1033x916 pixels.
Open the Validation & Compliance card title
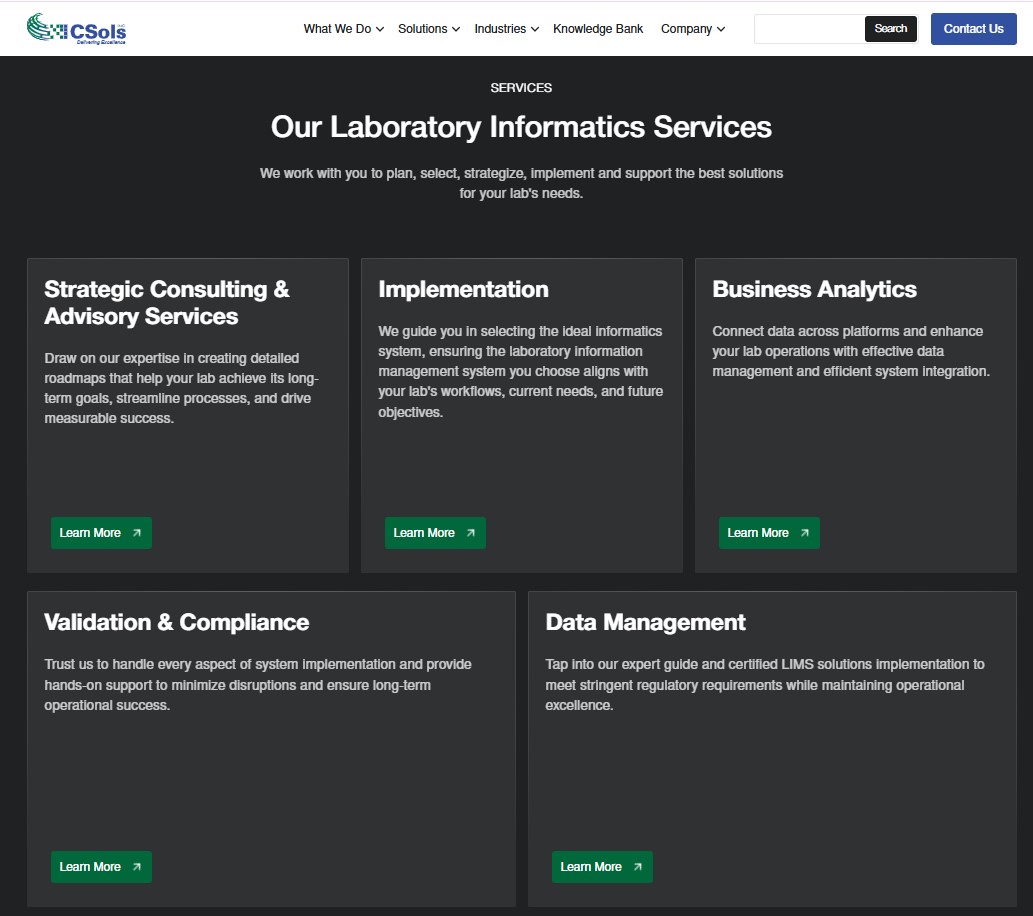click(177, 622)
